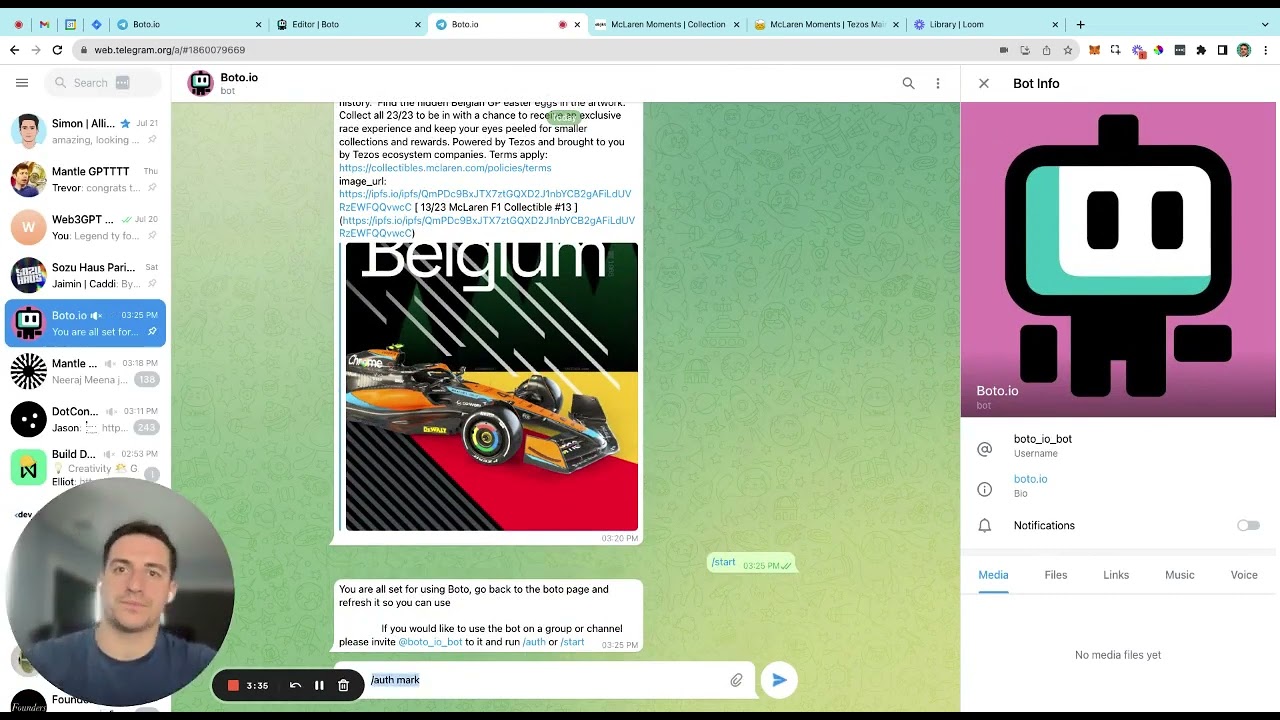Open the Mantle chat with 138 unread
This screenshot has height=720, width=1280.
85,371
